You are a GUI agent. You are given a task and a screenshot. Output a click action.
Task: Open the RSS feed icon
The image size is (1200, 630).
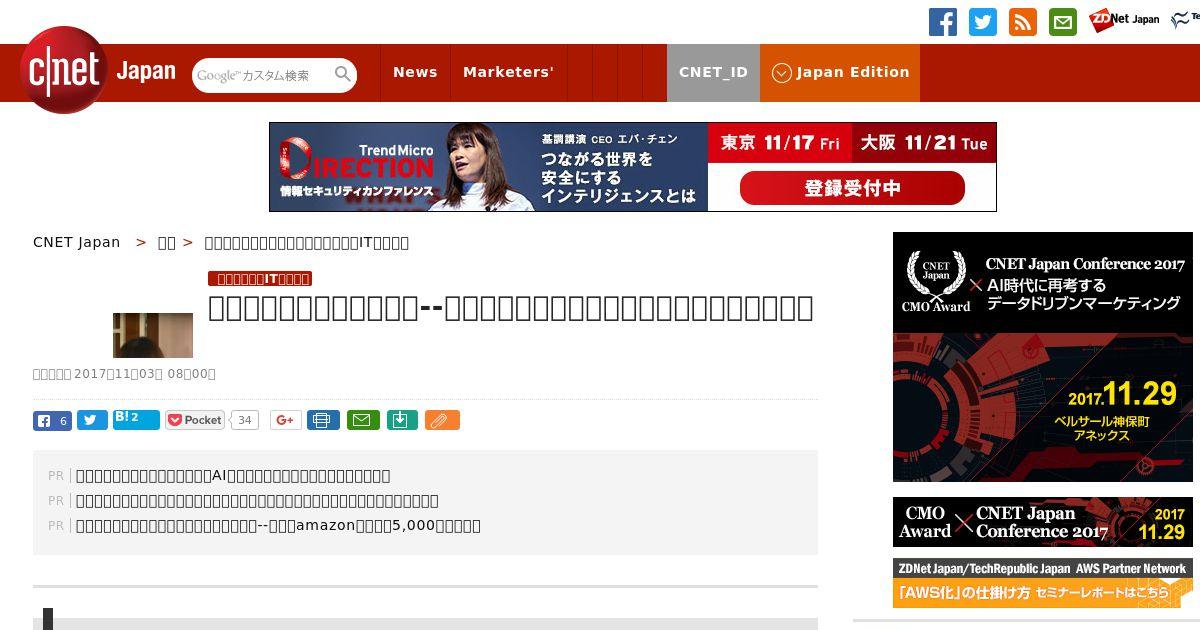(1023, 22)
